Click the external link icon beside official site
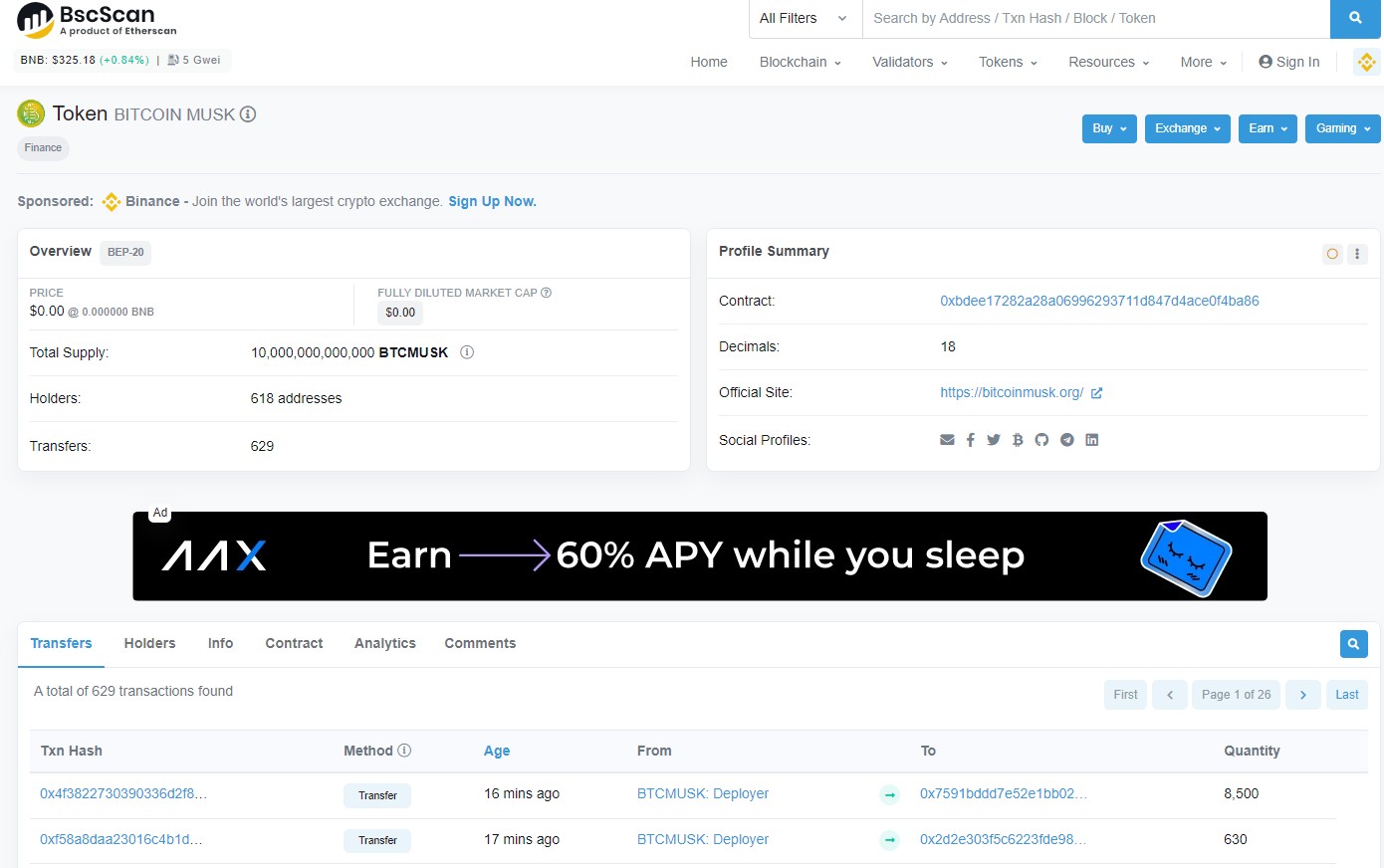Screen dimensions: 1384x868 coord(1096,393)
